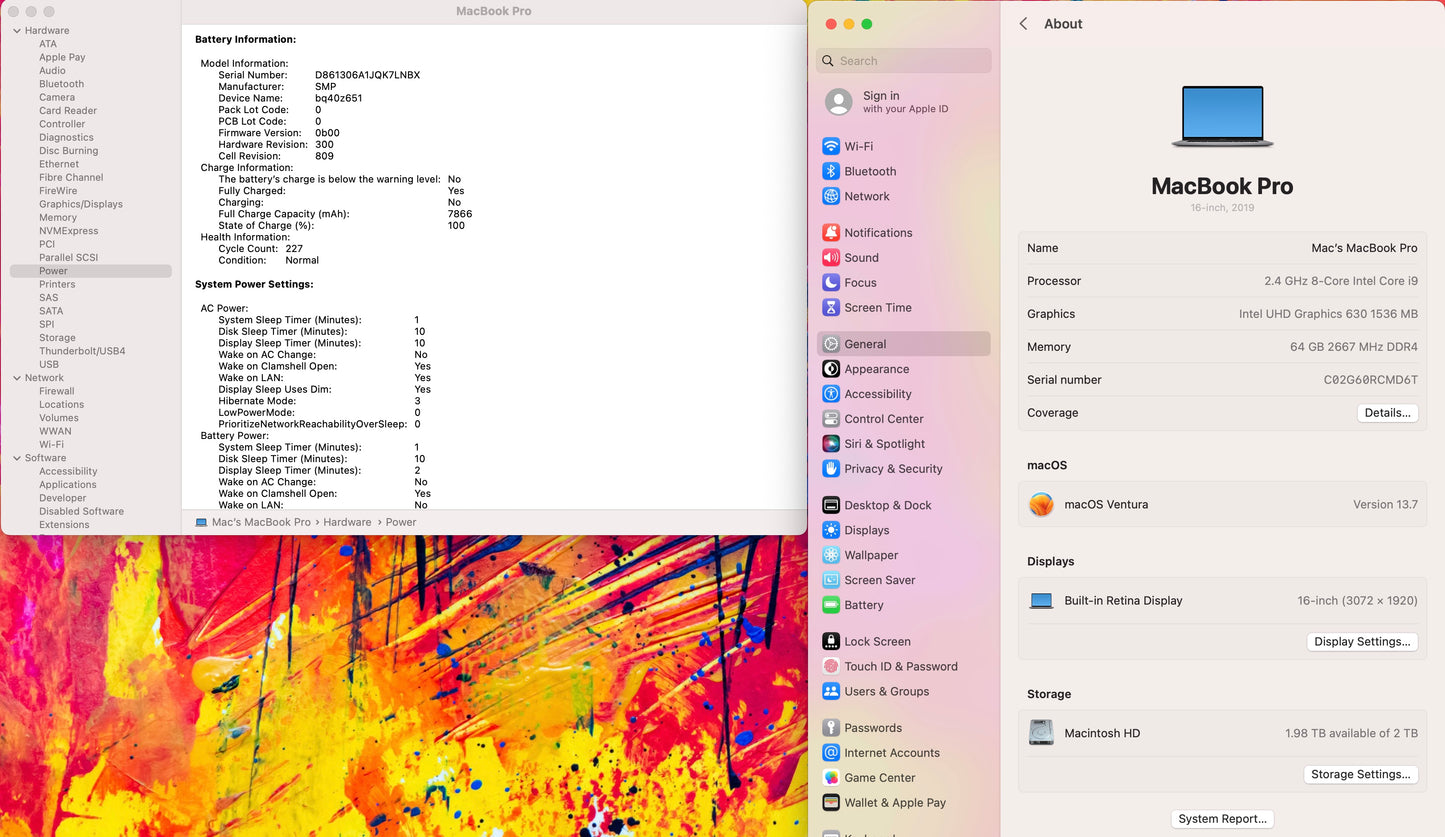Open Screen Time hourglass icon

coord(831,308)
